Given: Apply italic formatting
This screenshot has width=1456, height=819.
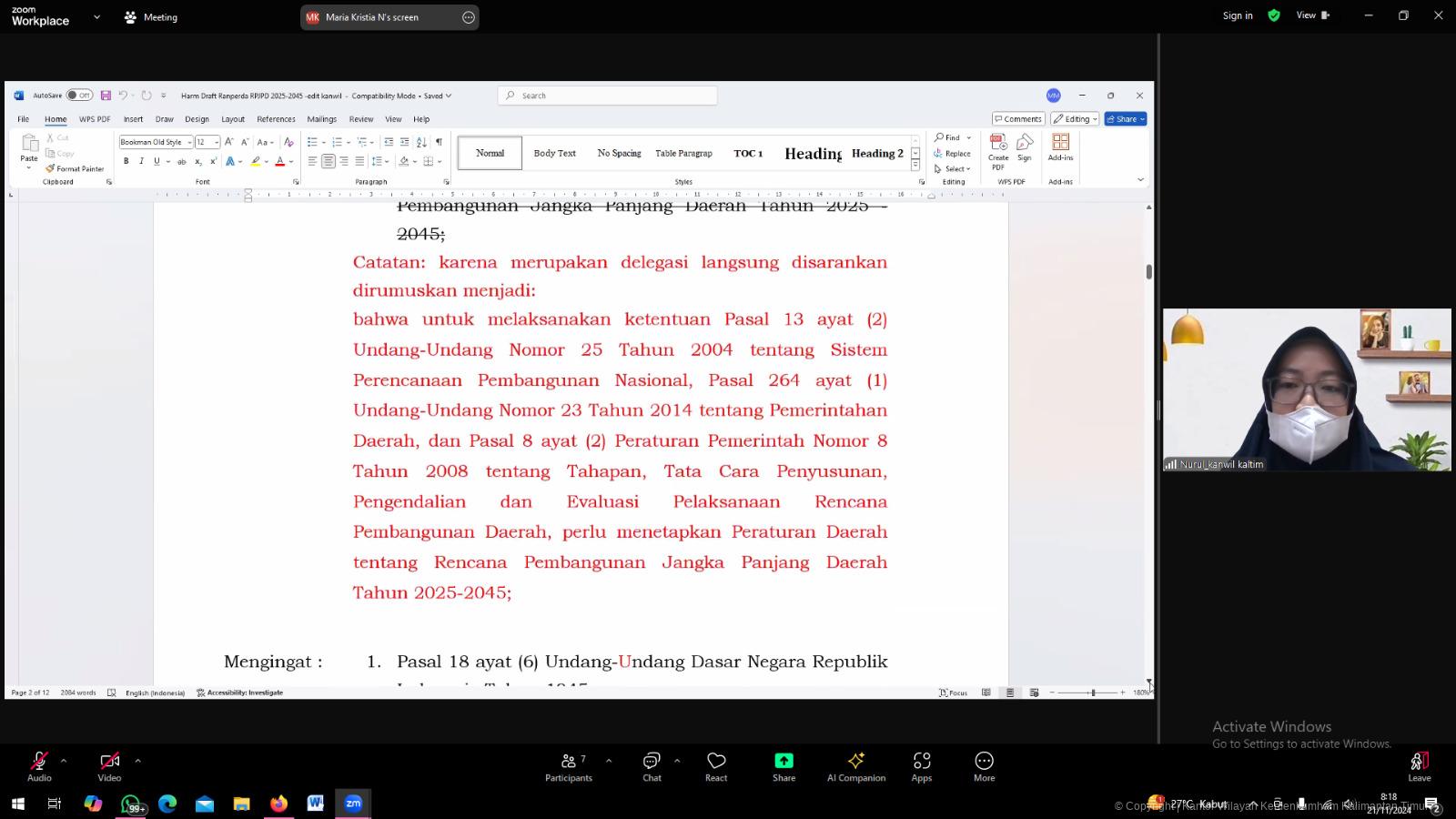Looking at the screenshot, I should tap(141, 161).
